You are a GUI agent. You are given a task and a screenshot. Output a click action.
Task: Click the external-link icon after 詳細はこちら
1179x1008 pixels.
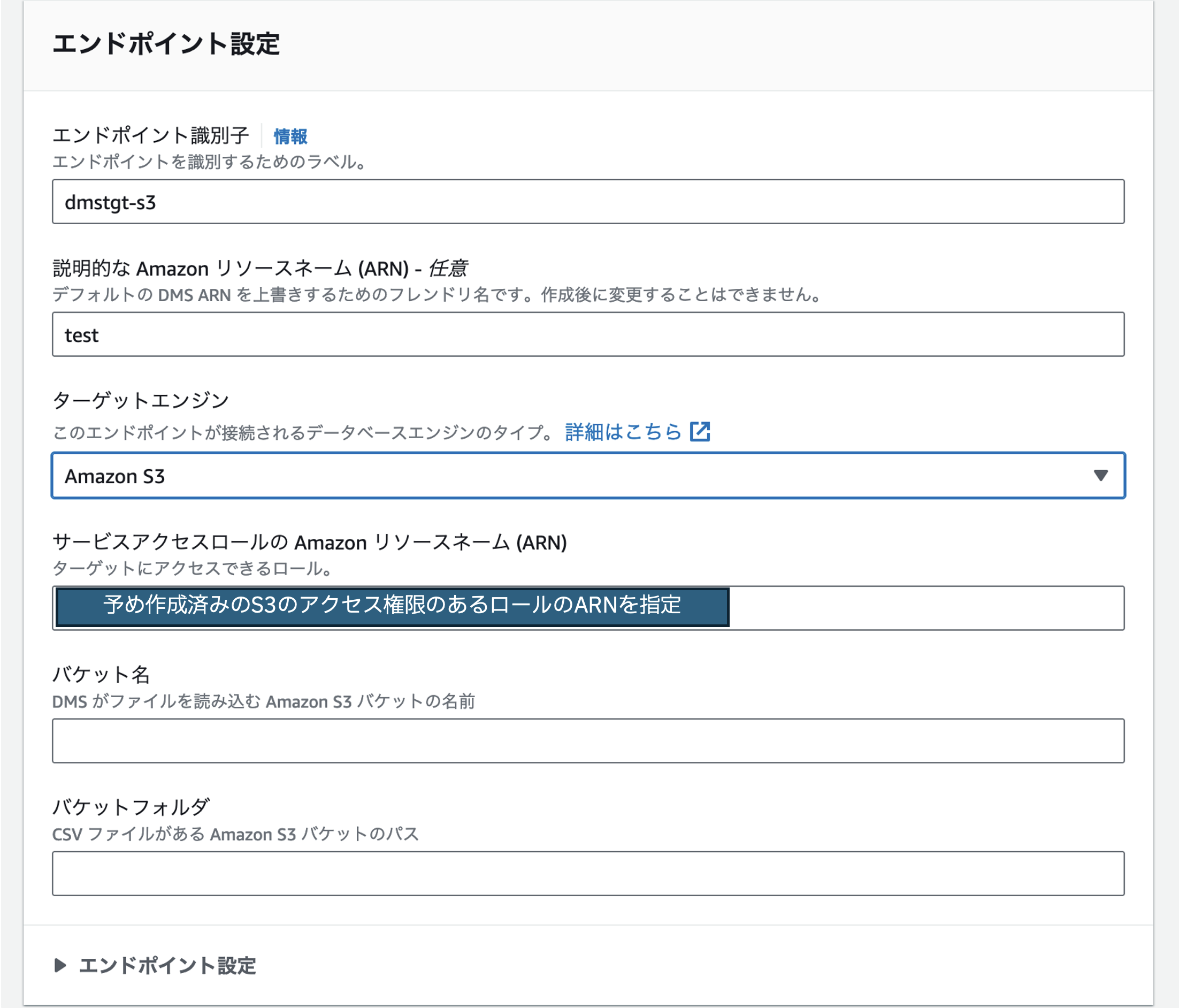[699, 432]
